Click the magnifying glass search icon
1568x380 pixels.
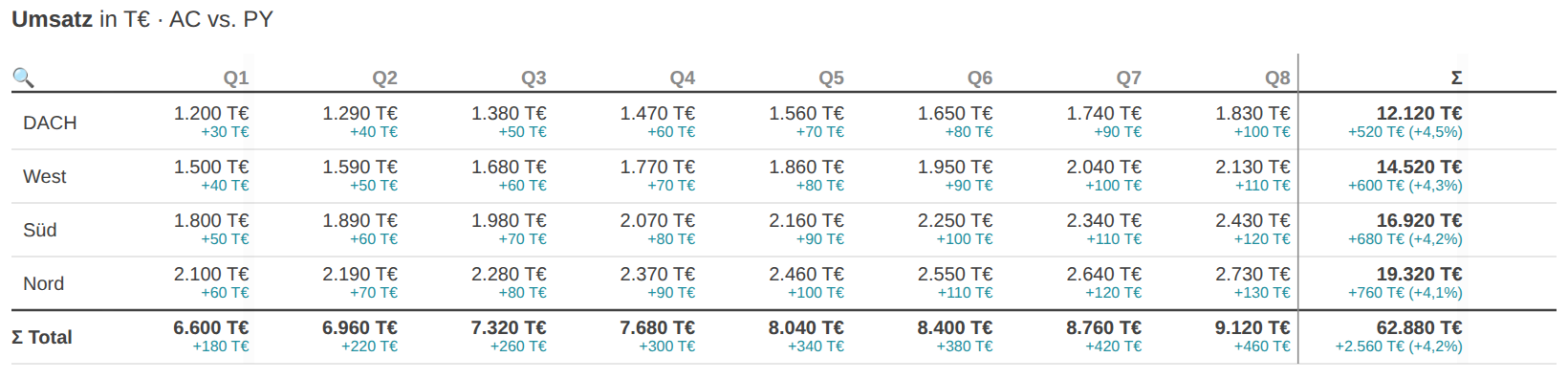[23, 78]
